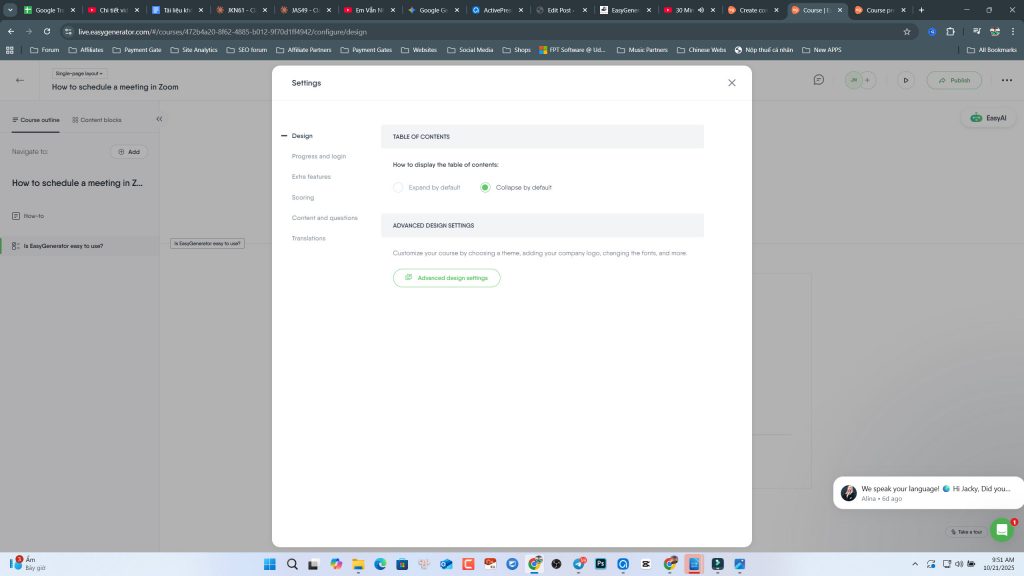Image resolution: width=1024 pixels, height=576 pixels.
Task: Switch to the Content blocks tab
Action: point(96,119)
